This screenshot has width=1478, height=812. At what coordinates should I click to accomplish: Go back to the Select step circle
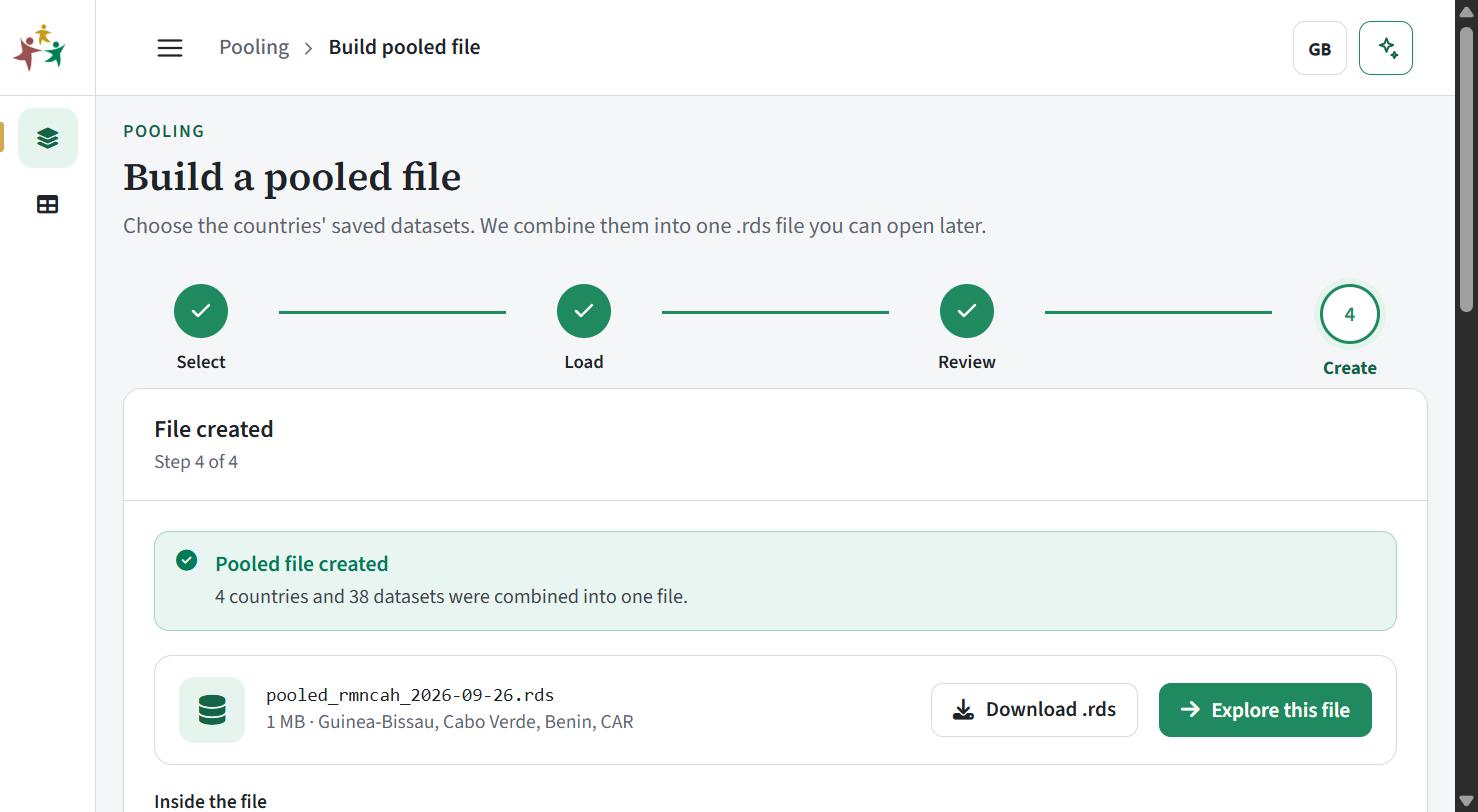(x=201, y=311)
